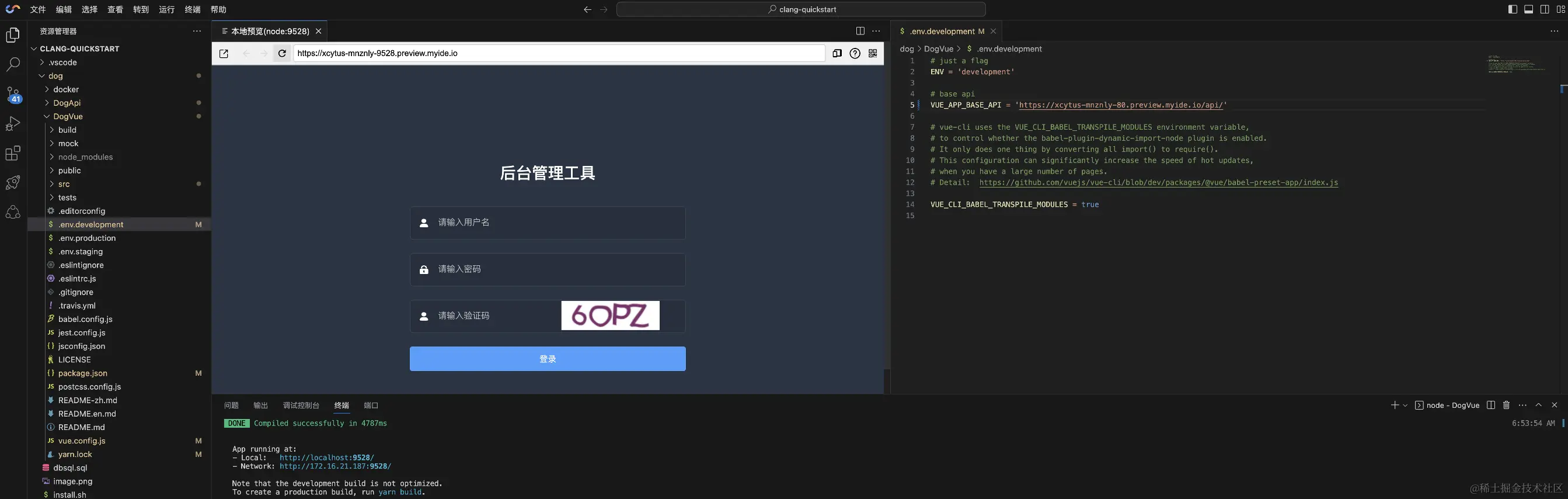
Task: Open Source Control view with 41 badge
Action: coord(13,95)
